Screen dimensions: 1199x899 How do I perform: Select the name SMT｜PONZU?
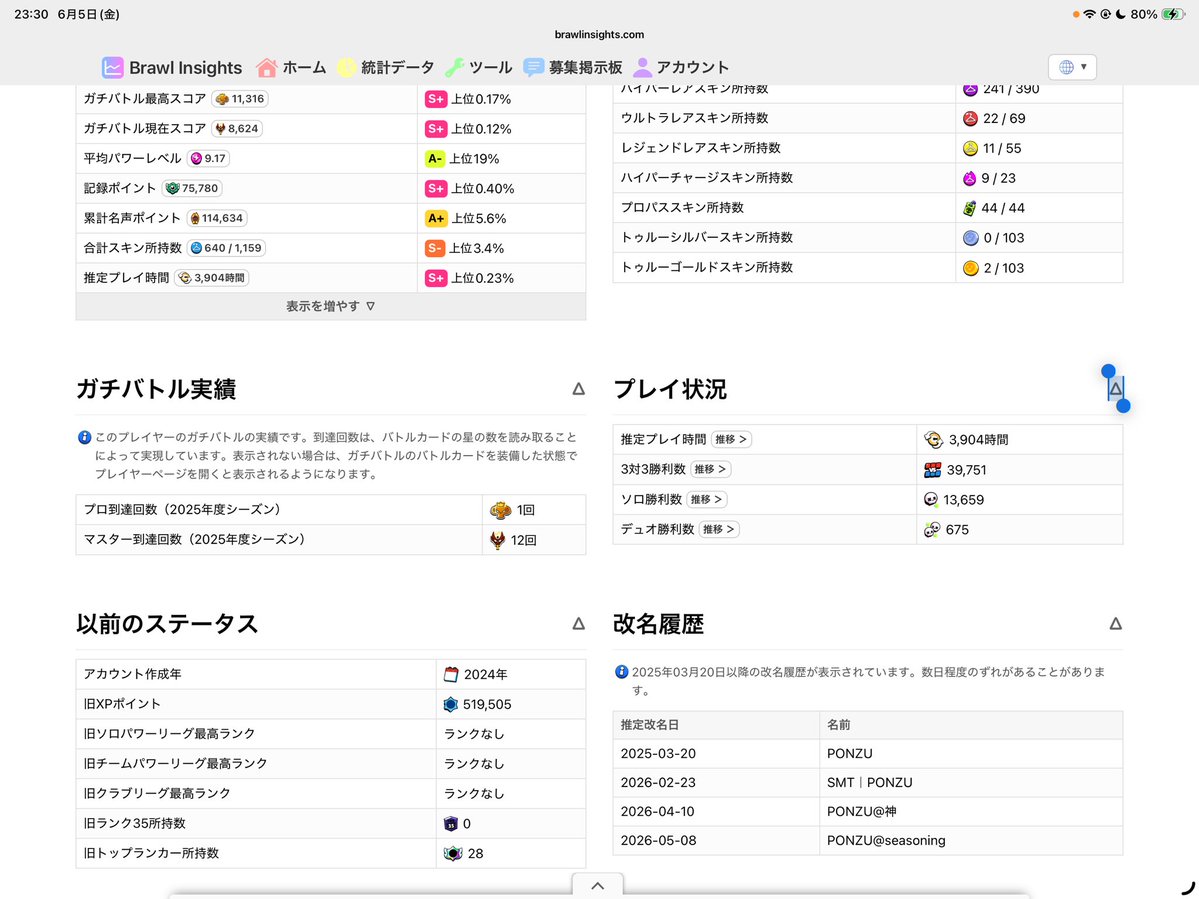(x=869, y=782)
